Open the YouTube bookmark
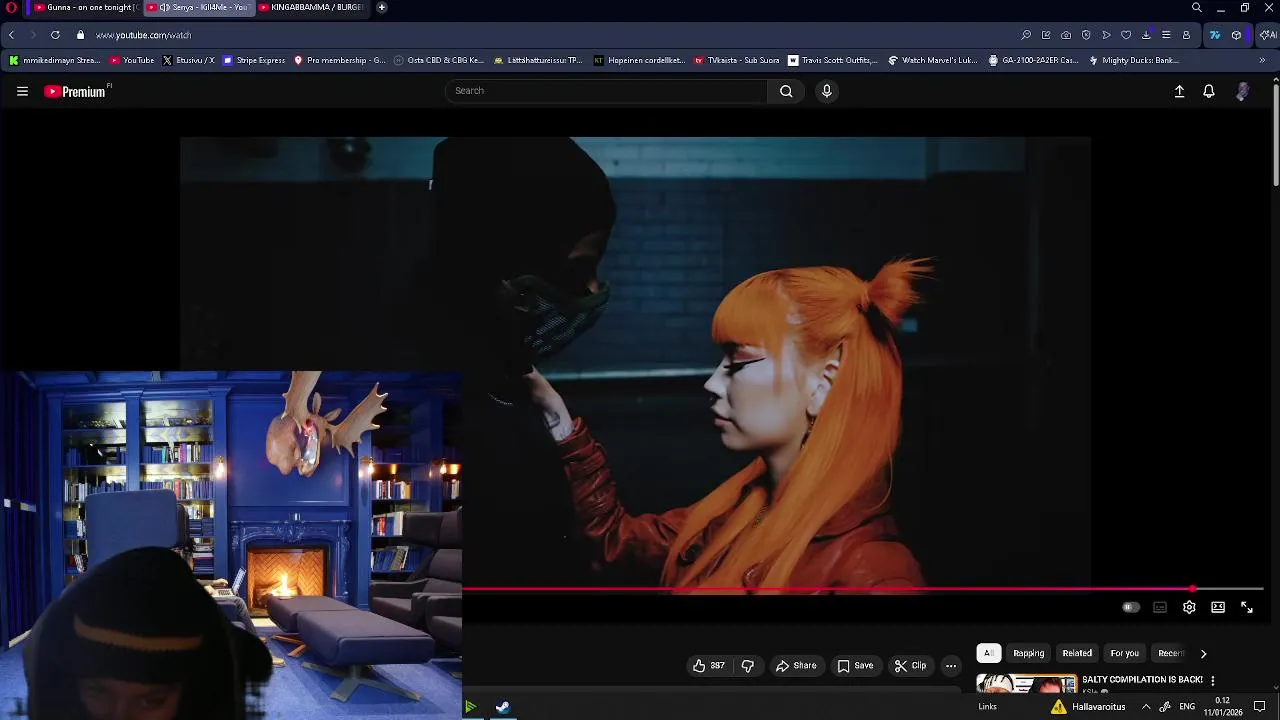 [132, 60]
